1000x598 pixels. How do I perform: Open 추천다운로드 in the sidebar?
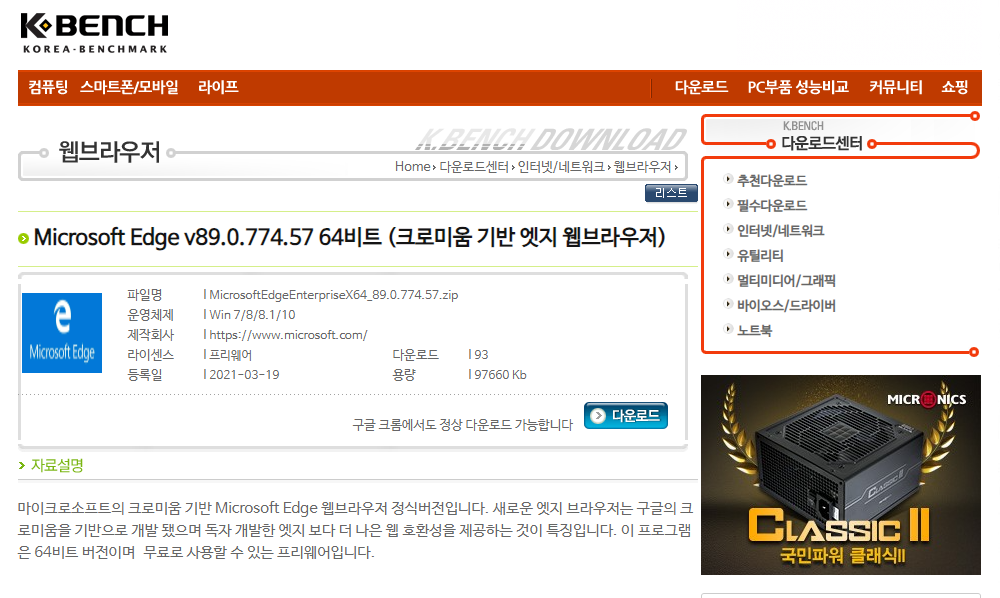[x=772, y=180]
